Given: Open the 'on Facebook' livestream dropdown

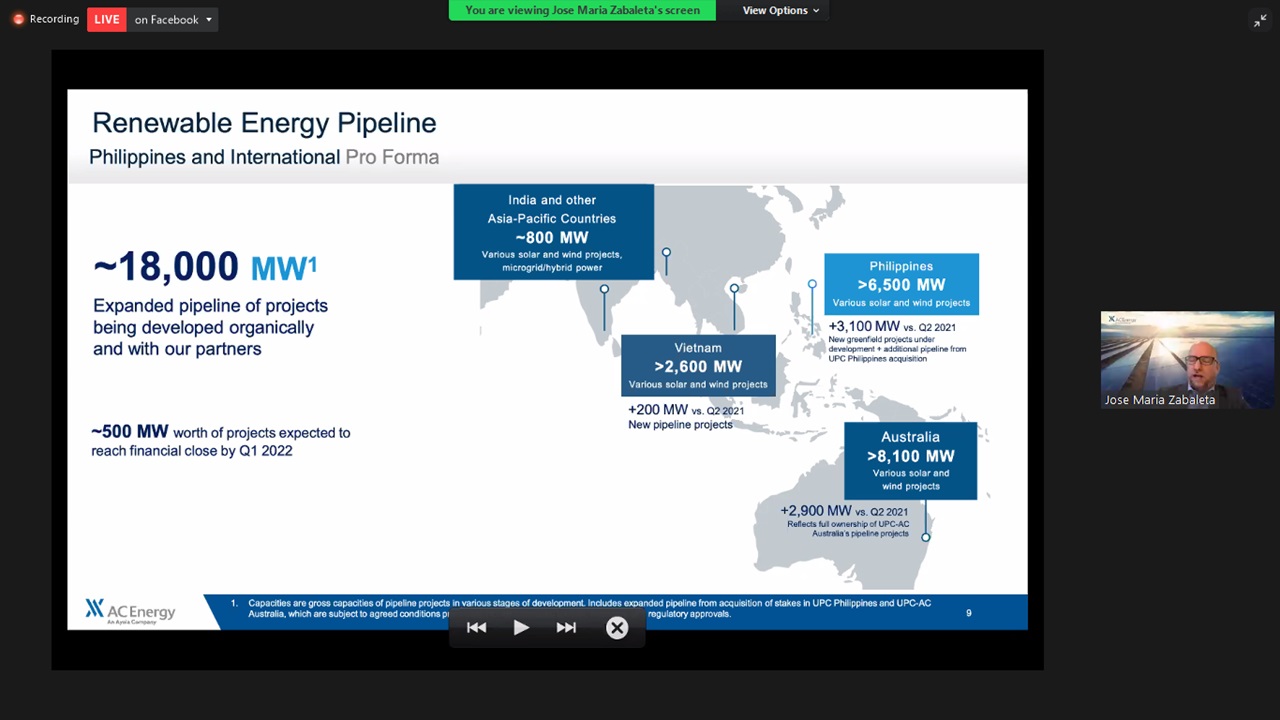Looking at the screenshot, I should point(173,20).
